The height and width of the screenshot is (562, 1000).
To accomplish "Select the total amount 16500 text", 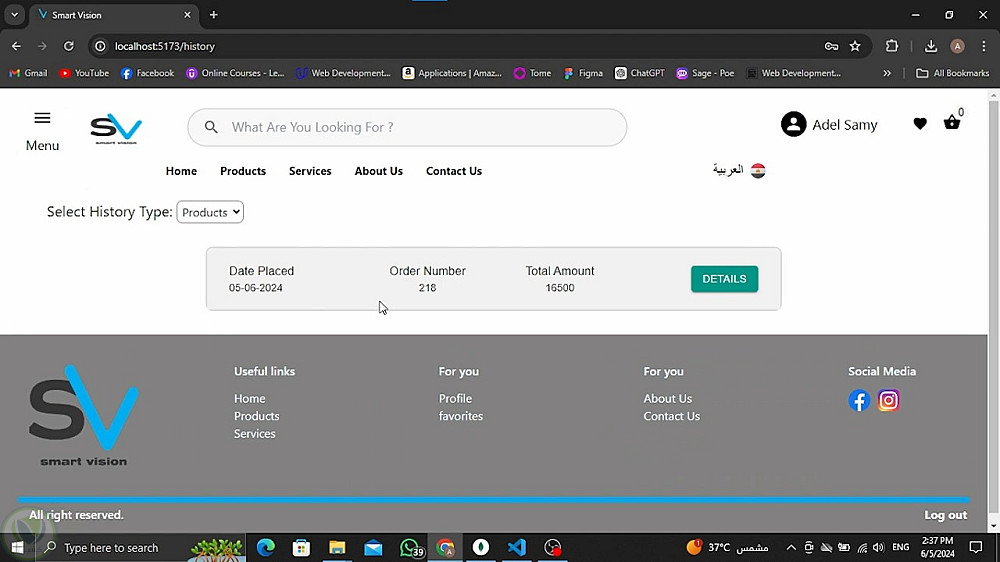I will coord(560,288).
